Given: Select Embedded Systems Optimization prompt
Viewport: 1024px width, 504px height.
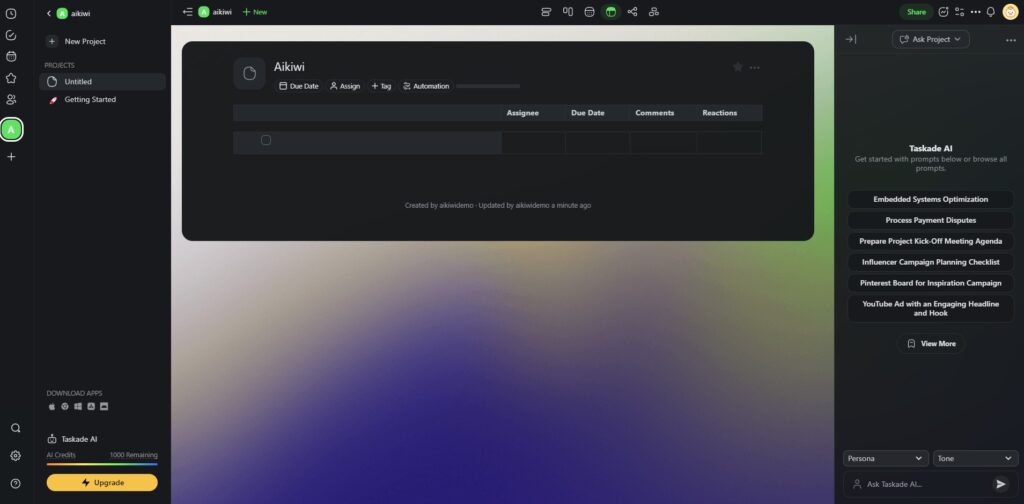Looking at the screenshot, I should [x=931, y=199].
